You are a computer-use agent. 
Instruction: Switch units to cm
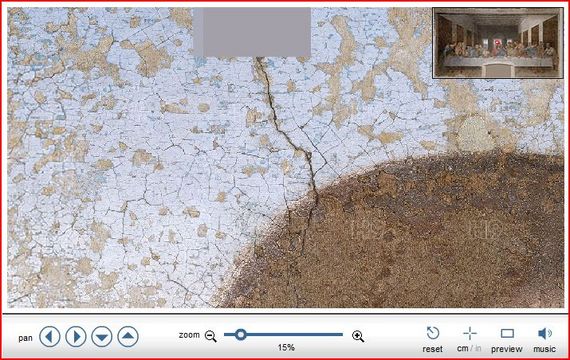(x=462, y=348)
